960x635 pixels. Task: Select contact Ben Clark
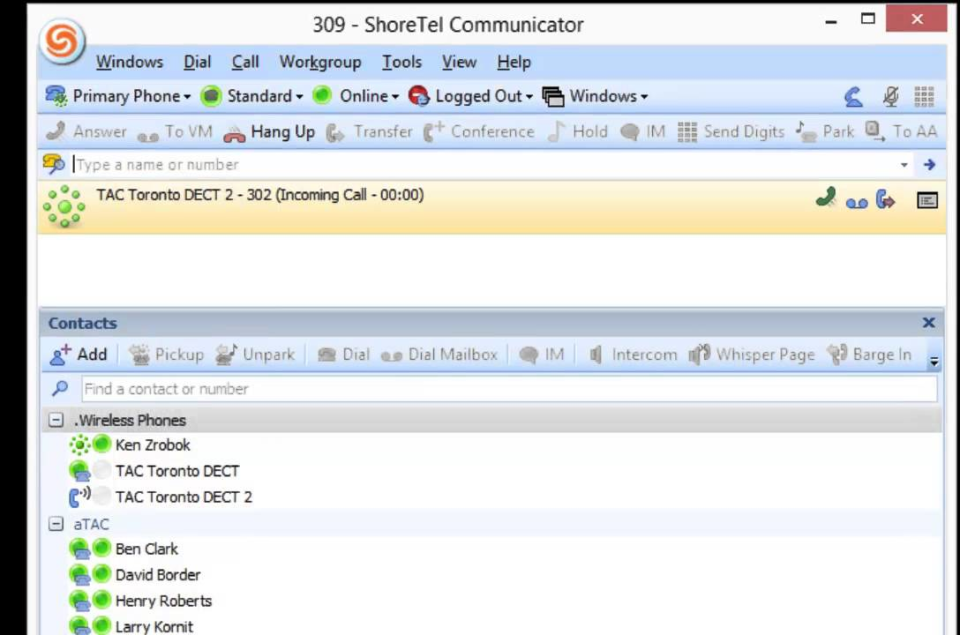pyautogui.click(x=146, y=549)
